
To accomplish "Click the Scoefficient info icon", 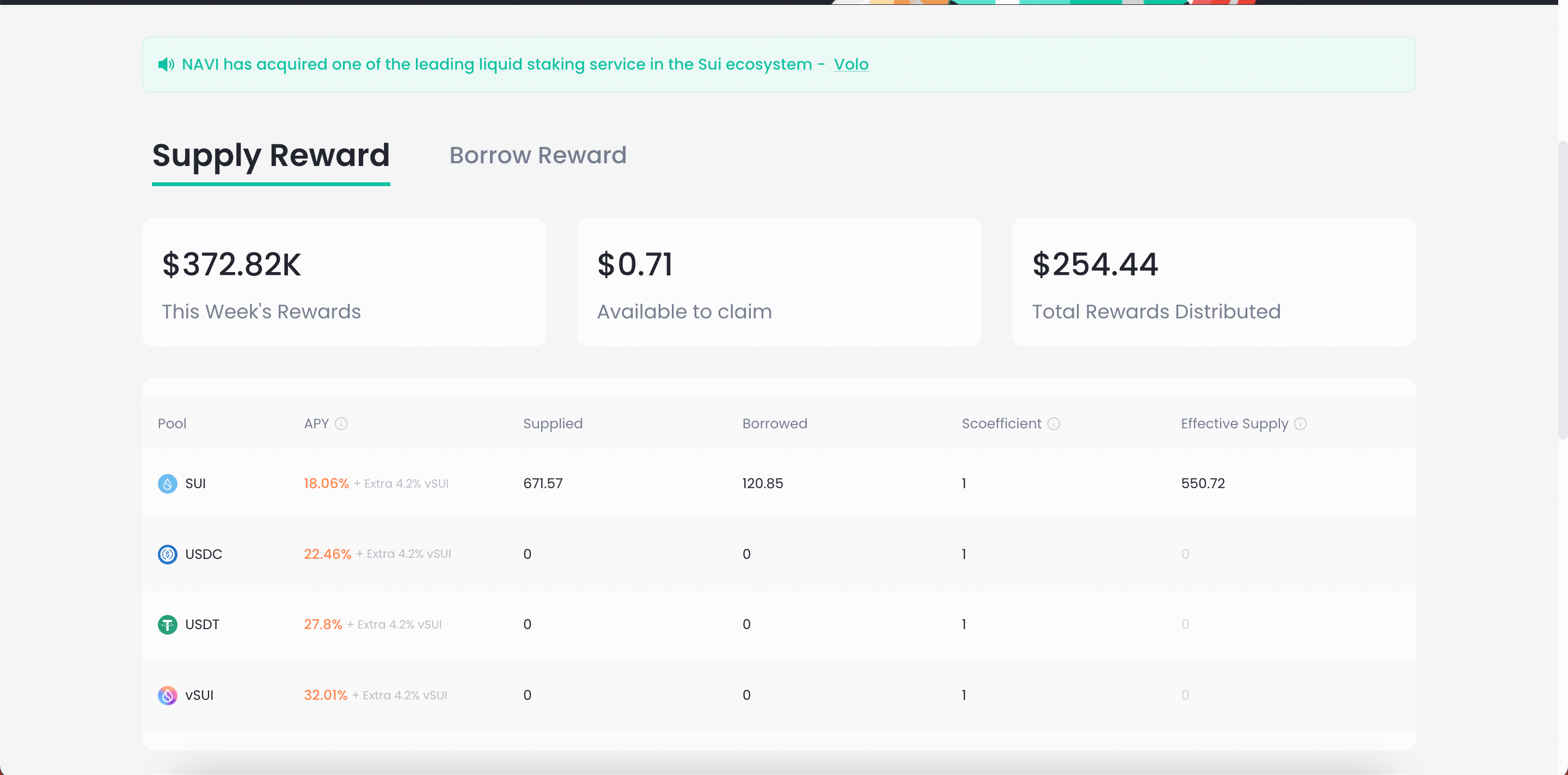I will 1053,424.
